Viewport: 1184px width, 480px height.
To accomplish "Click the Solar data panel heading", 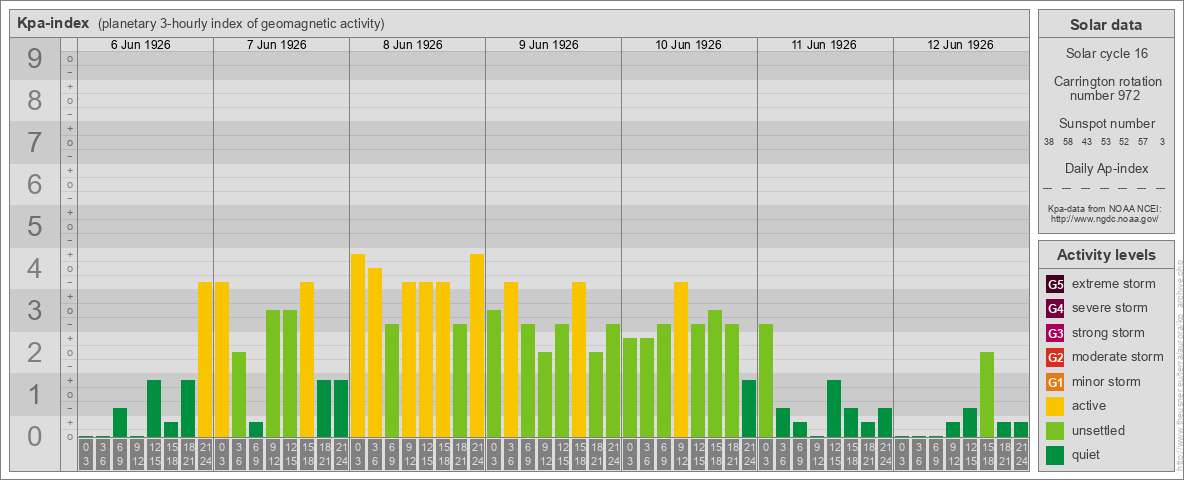I will (1106, 25).
